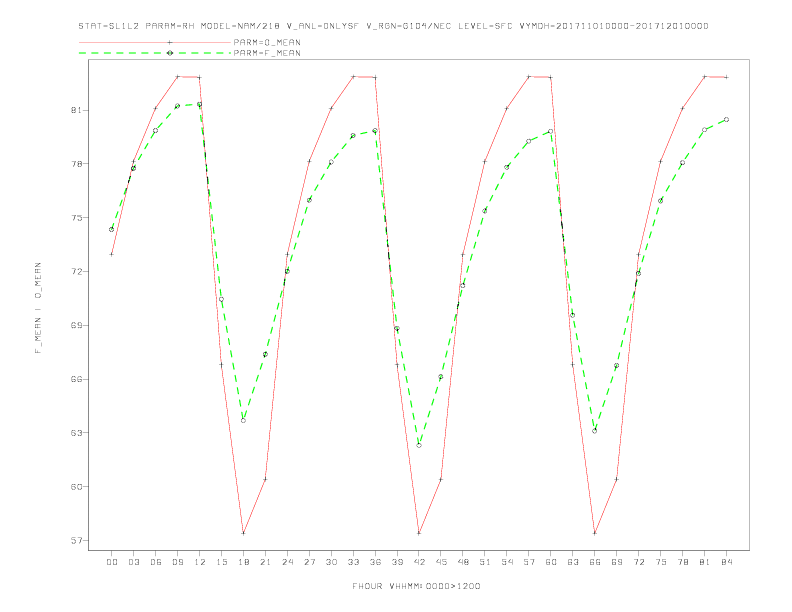Screen dimensions: 792x612
Task: Click F_MEAN circle marker at forecast hour 42
Action: point(419,445)
